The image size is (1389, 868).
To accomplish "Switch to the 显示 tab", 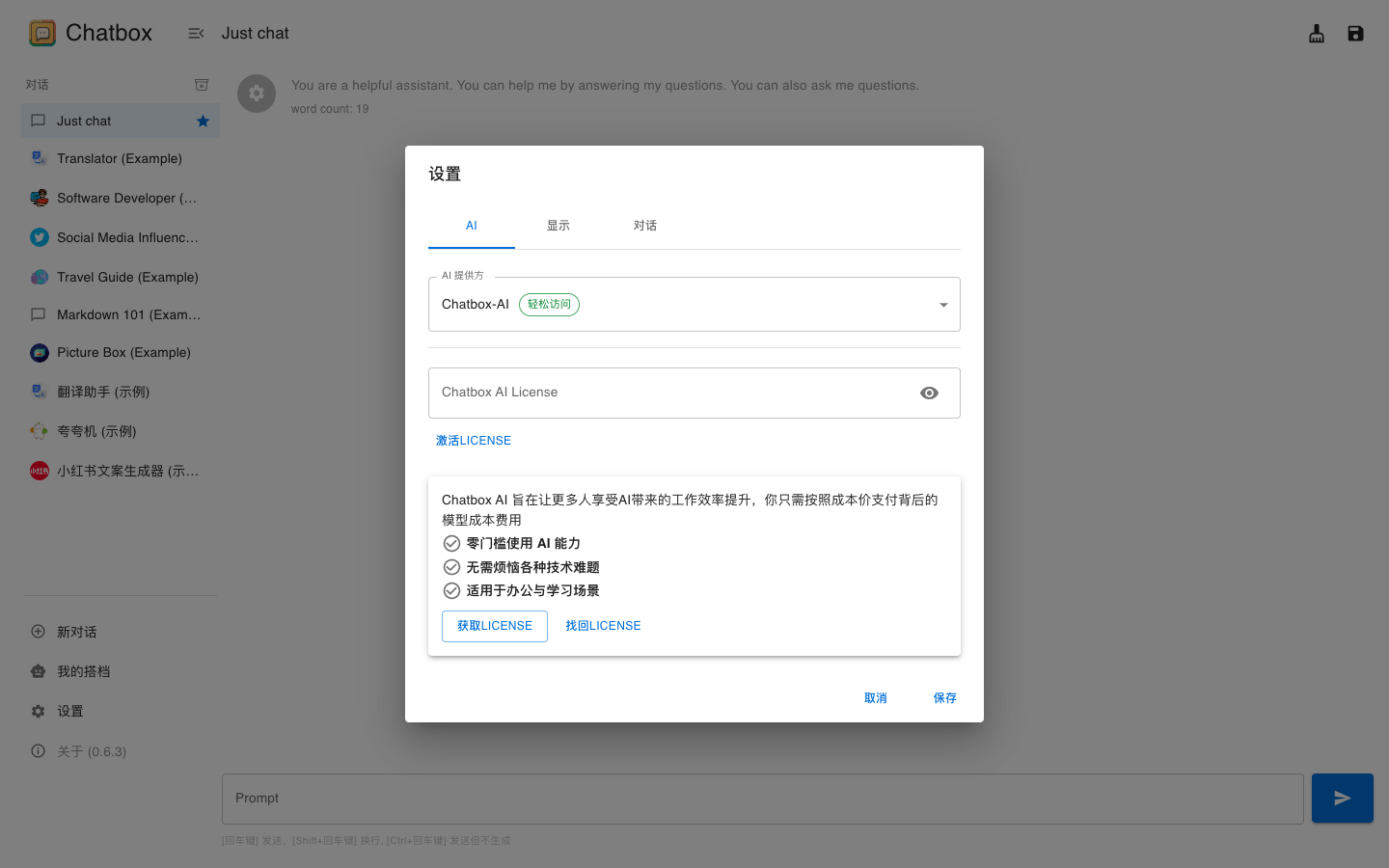I will click(x=558, y=225).
